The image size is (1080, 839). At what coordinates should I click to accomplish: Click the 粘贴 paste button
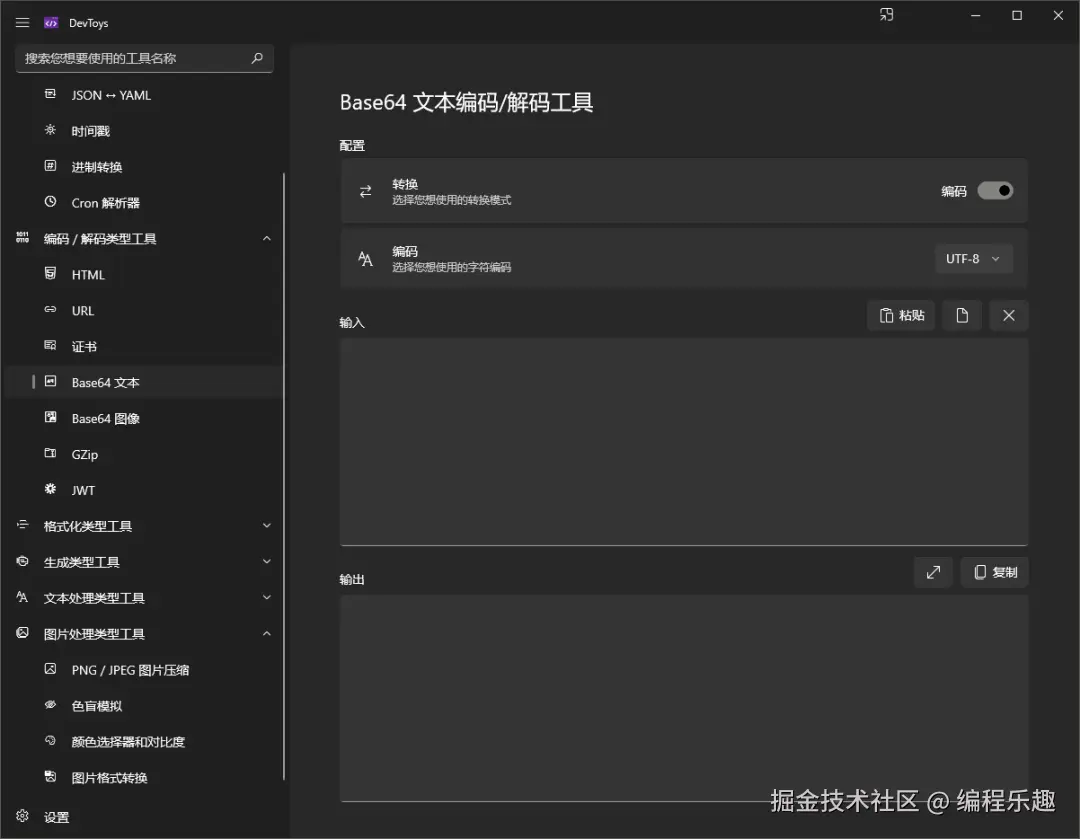tap(901, 315)
